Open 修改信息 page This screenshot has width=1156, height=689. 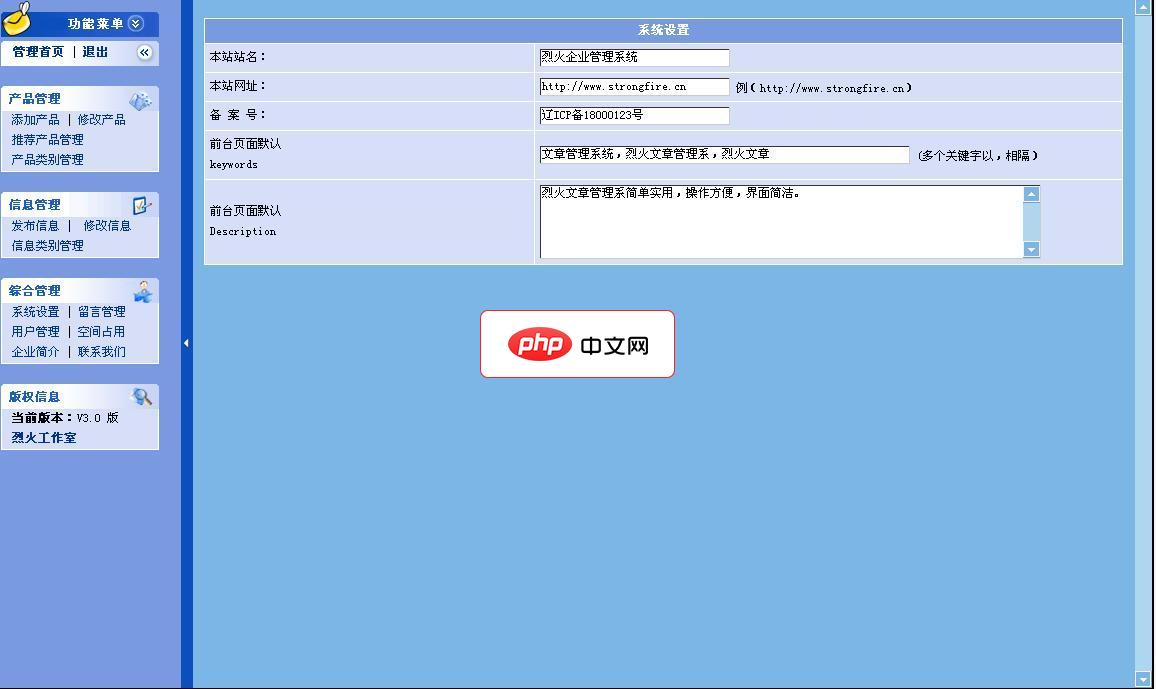(107, 225)
